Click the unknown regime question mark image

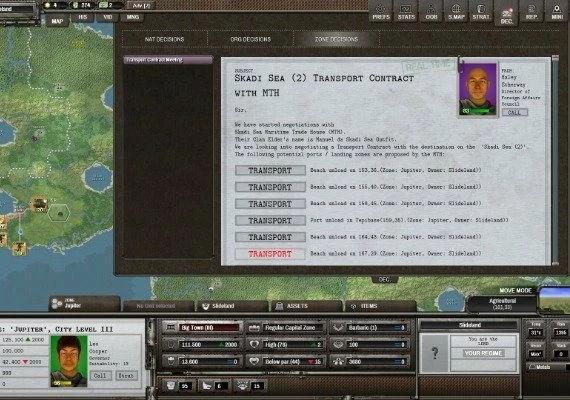tap(434, 353)
